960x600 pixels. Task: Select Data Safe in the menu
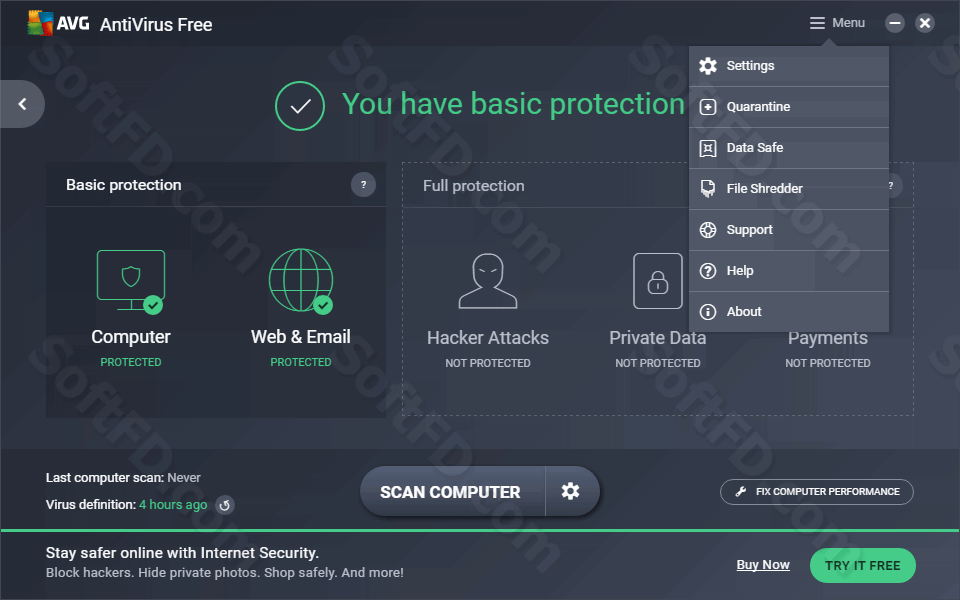pyautogui.click(x=789, y=148)
